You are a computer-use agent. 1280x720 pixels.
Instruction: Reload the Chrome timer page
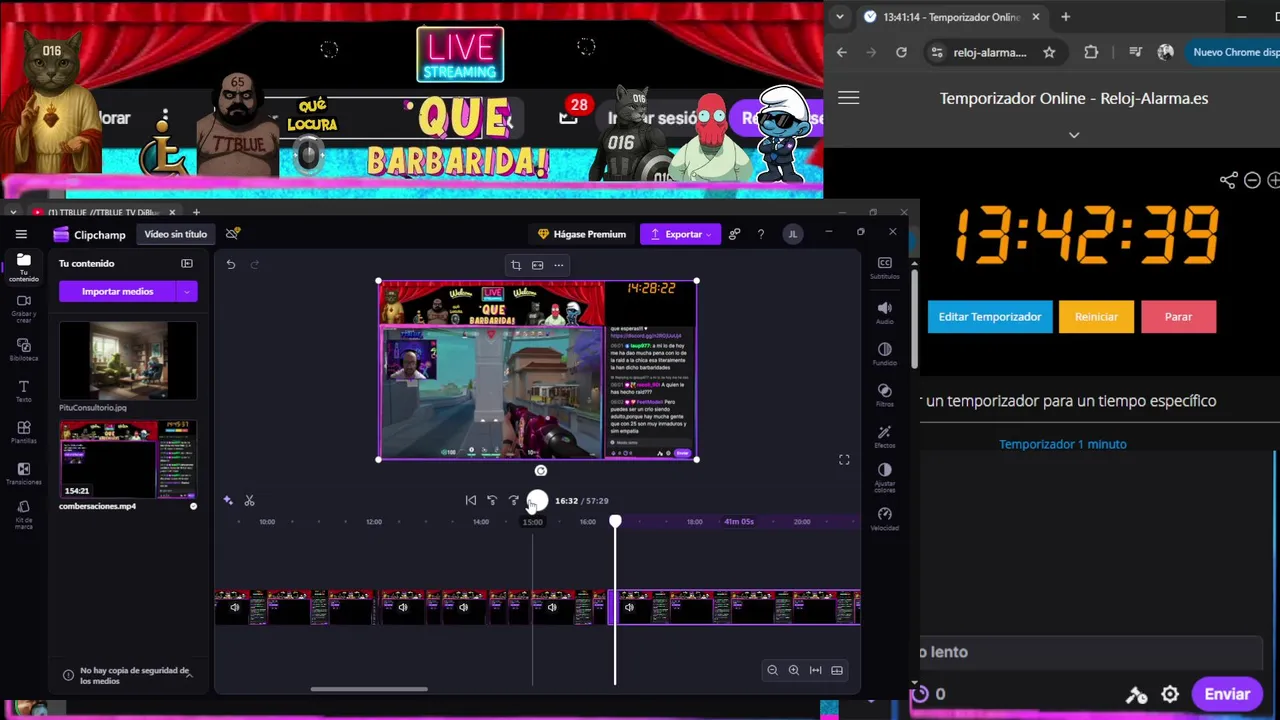(902, 52)
